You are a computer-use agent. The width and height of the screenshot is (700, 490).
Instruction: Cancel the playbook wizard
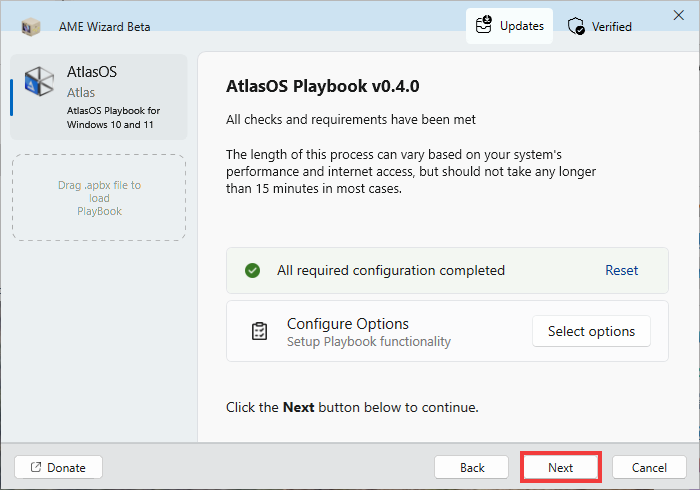coord(648,467)
